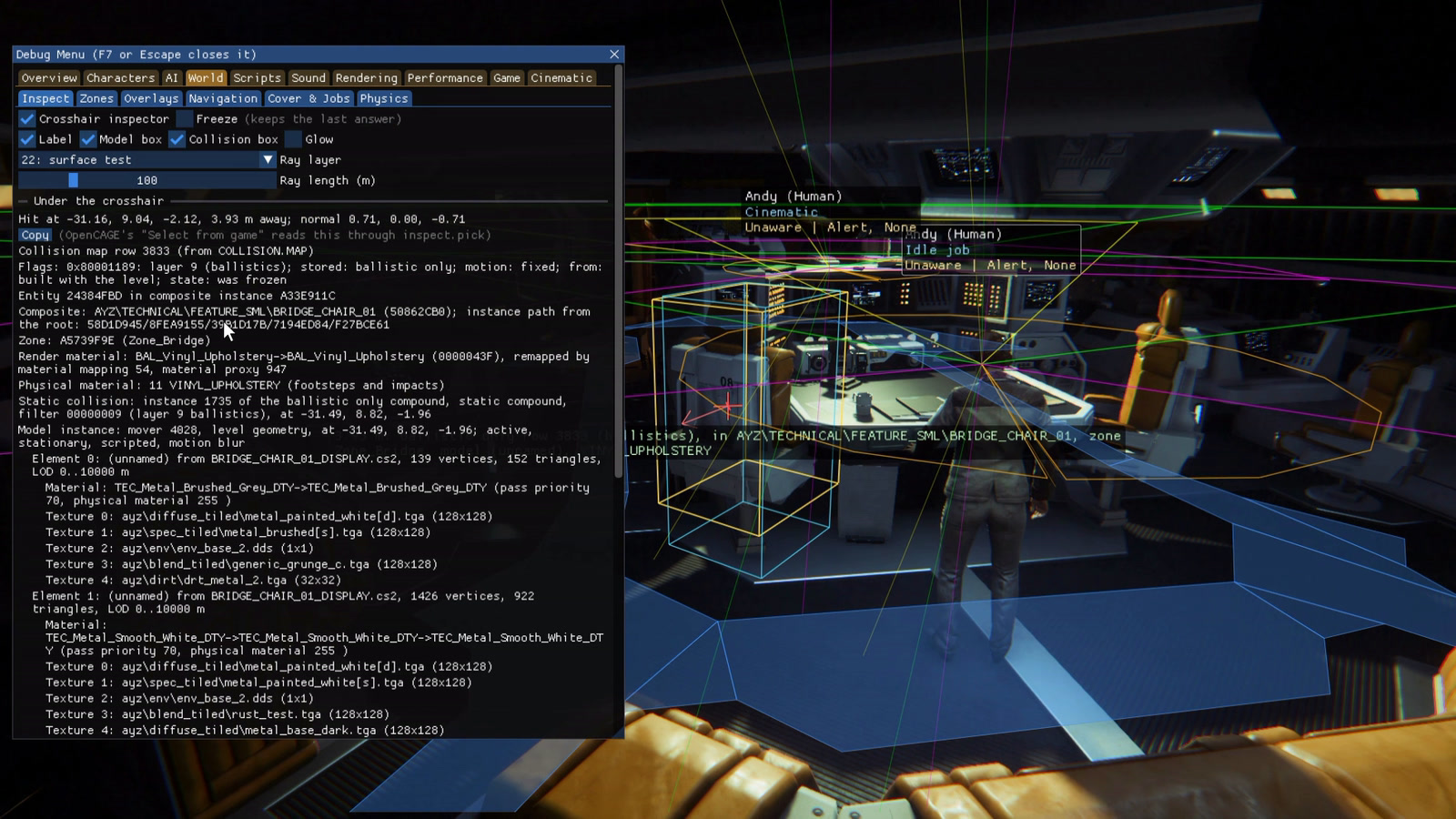Click the Debug Menu vertical scrollbar
The width and height of the screenshot is (1456, 819).
[619, 273]
